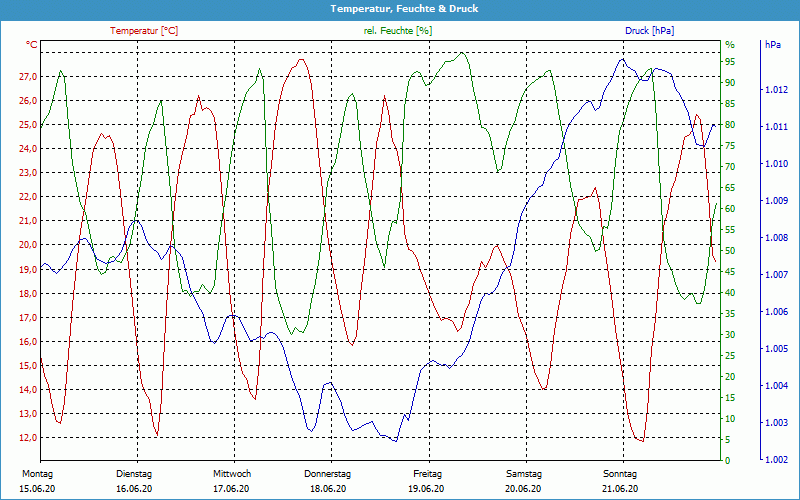Image resolution: width=800 pixels, height=500 pixels.
Task: Click the '70' humidity axis value
Action: pos(730,167)
